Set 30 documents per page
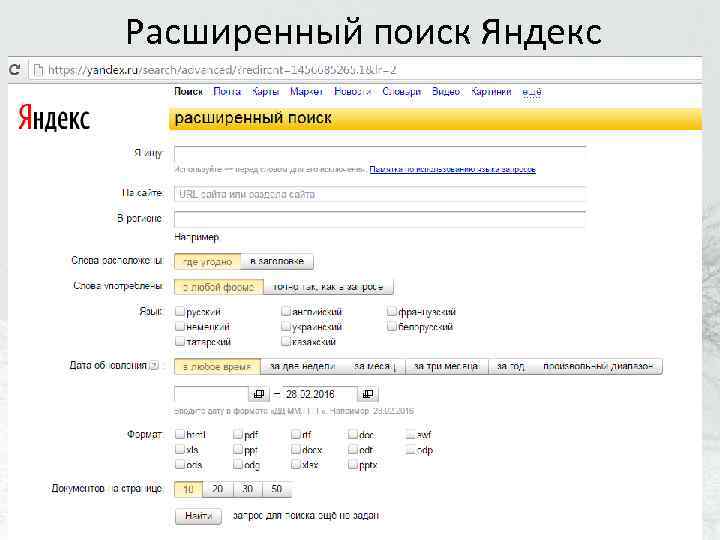The width and height of the screenshot is (720, 540). [248, 489]
